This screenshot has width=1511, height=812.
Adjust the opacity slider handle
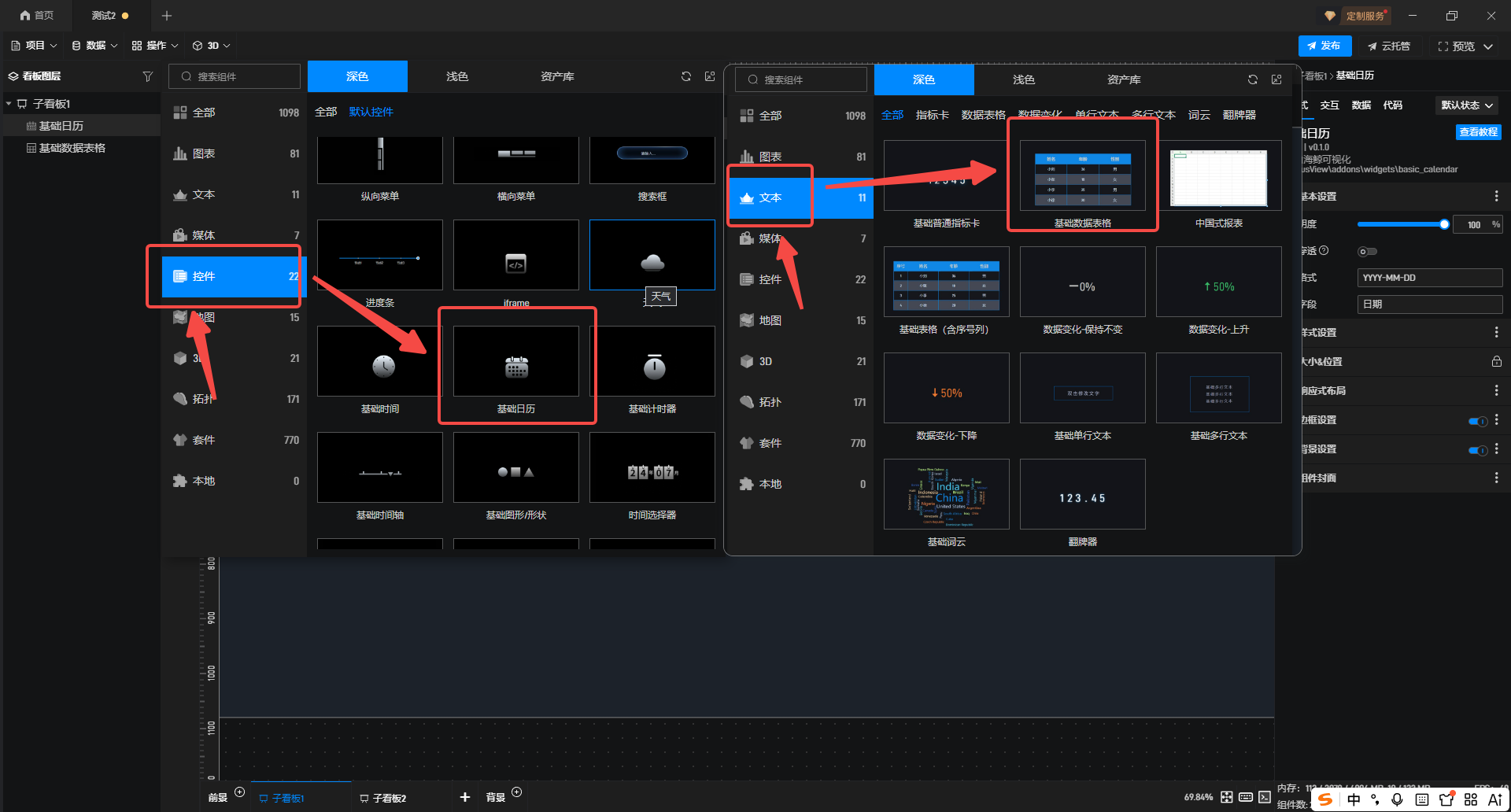(1444, 224)
